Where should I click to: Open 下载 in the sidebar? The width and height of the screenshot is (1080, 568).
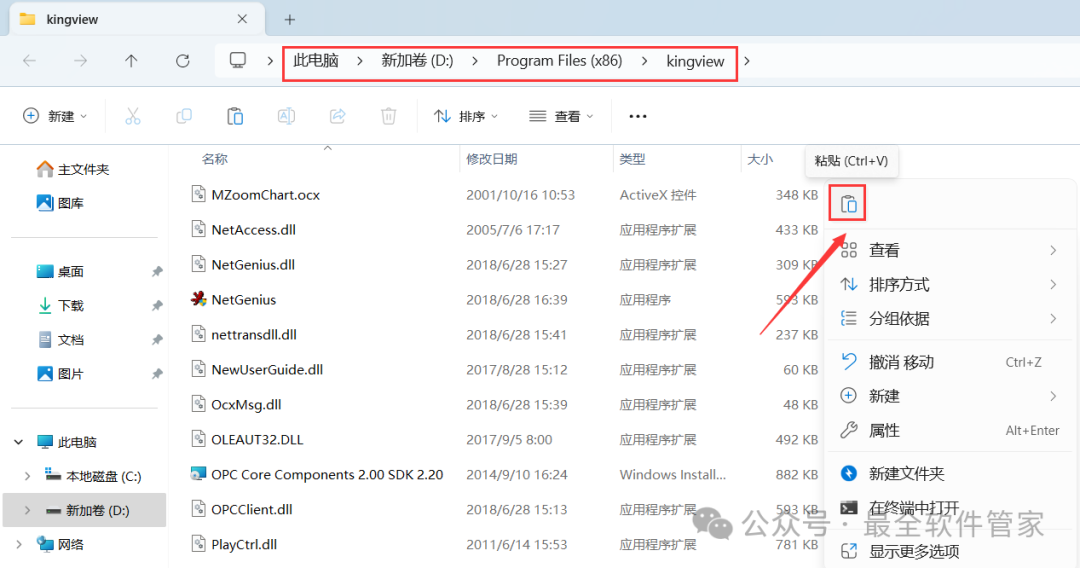click(60, 305)
